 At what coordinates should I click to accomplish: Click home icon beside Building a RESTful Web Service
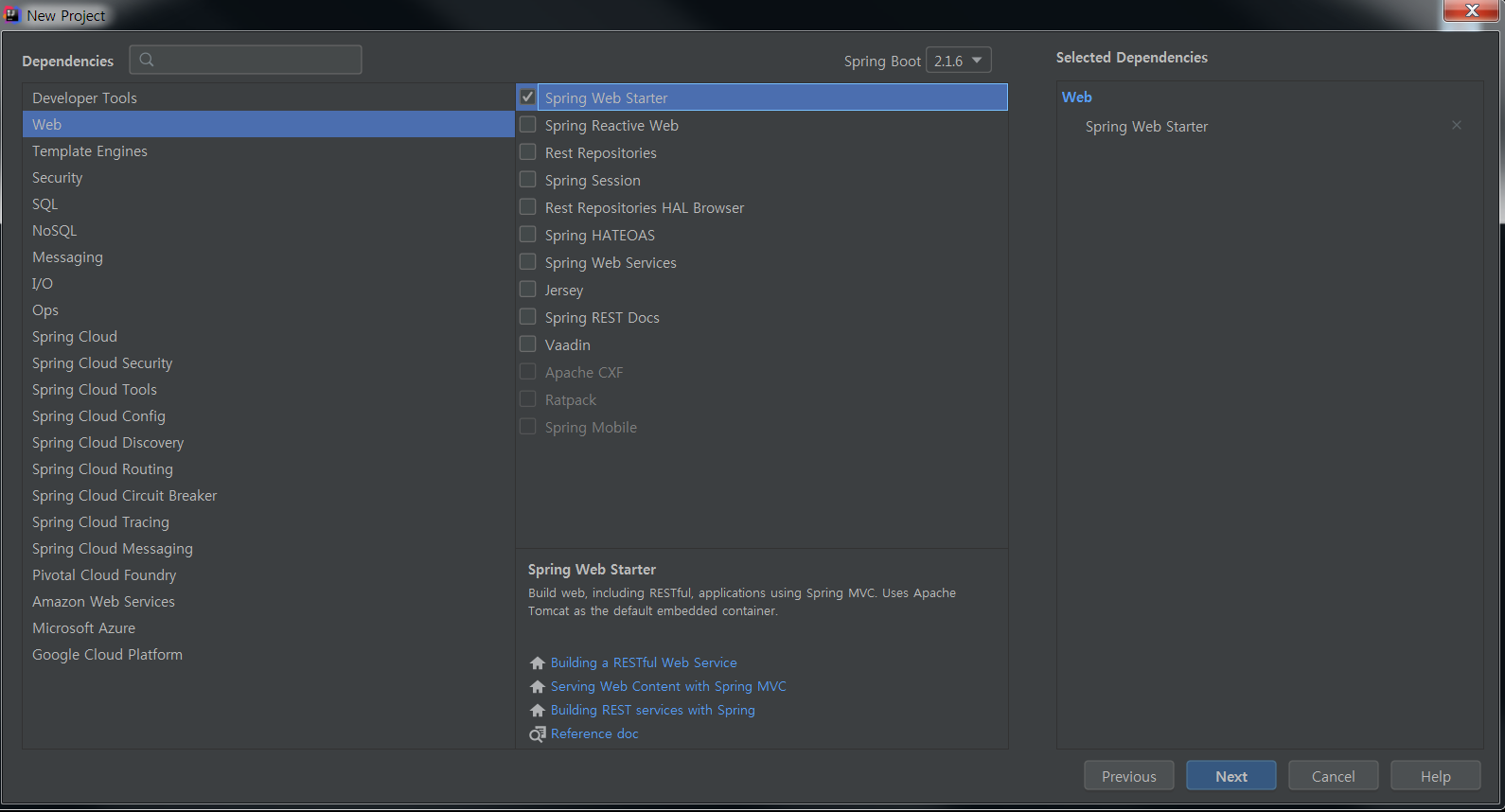click(x=538, y=662)
